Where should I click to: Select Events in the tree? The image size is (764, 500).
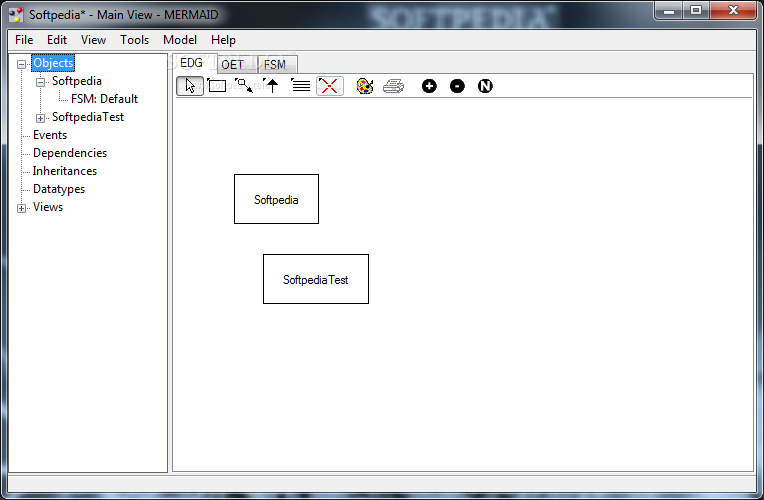[50, 135]
